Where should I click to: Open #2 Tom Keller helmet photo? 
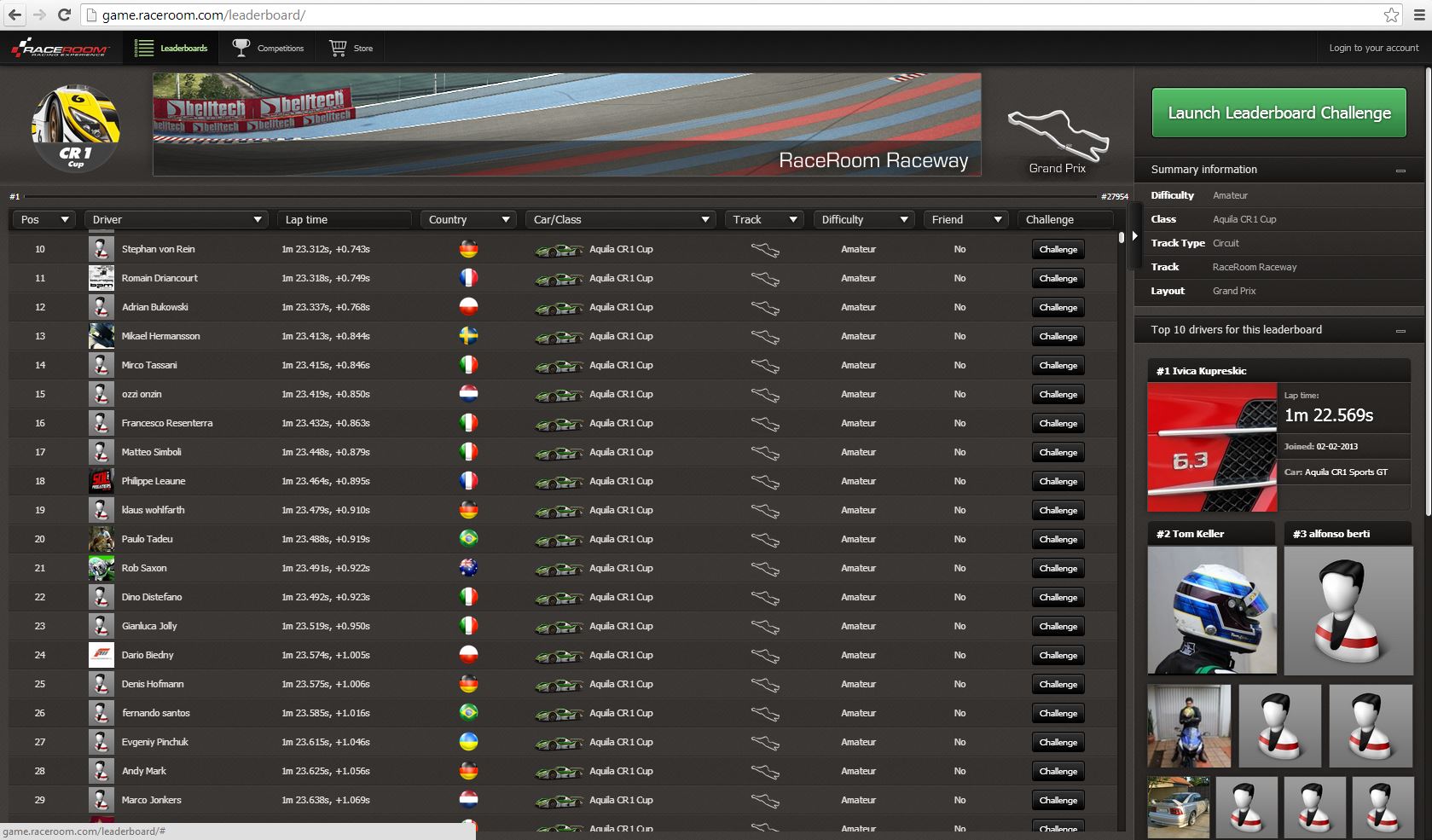(x=1212, y=611)
